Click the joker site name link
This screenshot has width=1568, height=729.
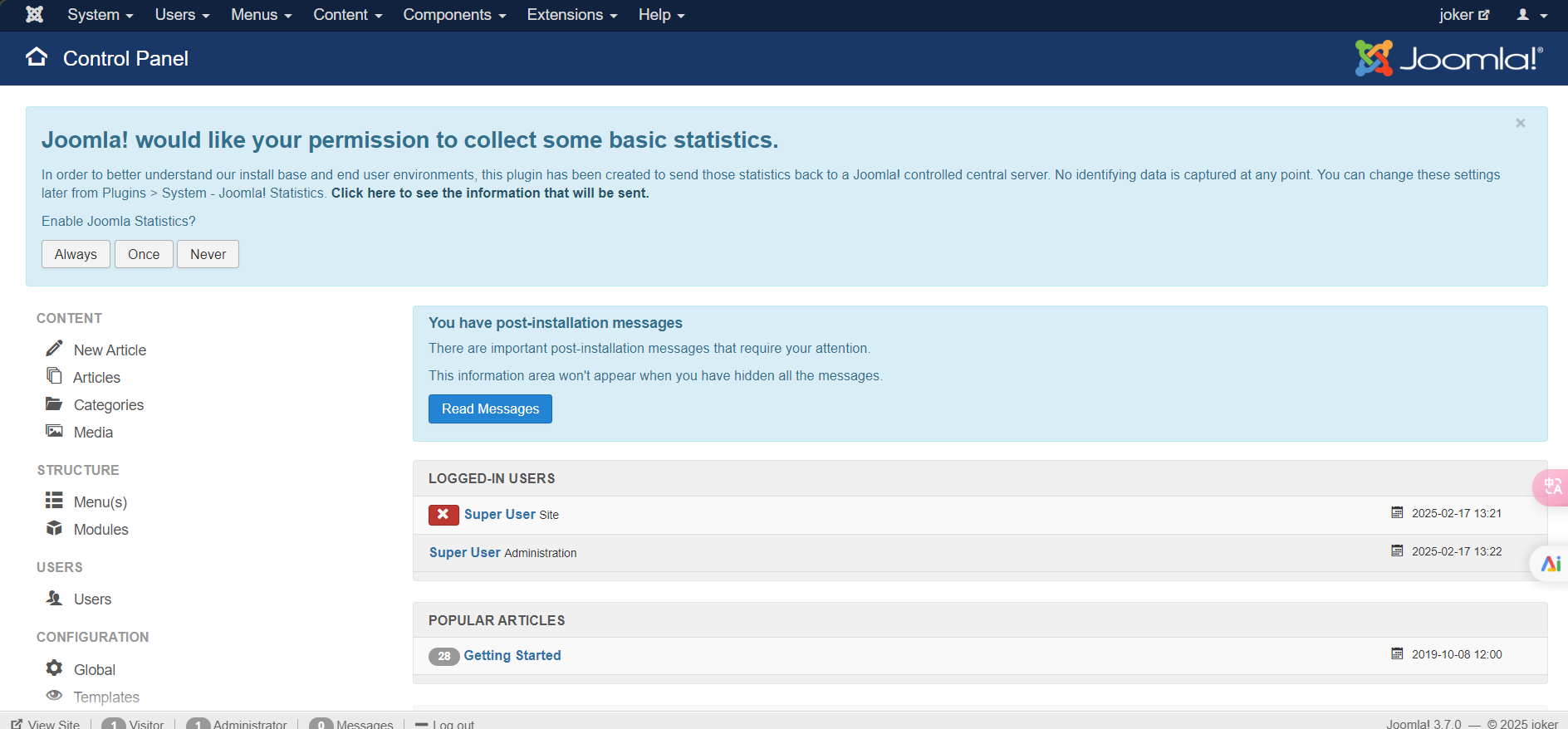pyautogui.click(x=1456, y=15)
